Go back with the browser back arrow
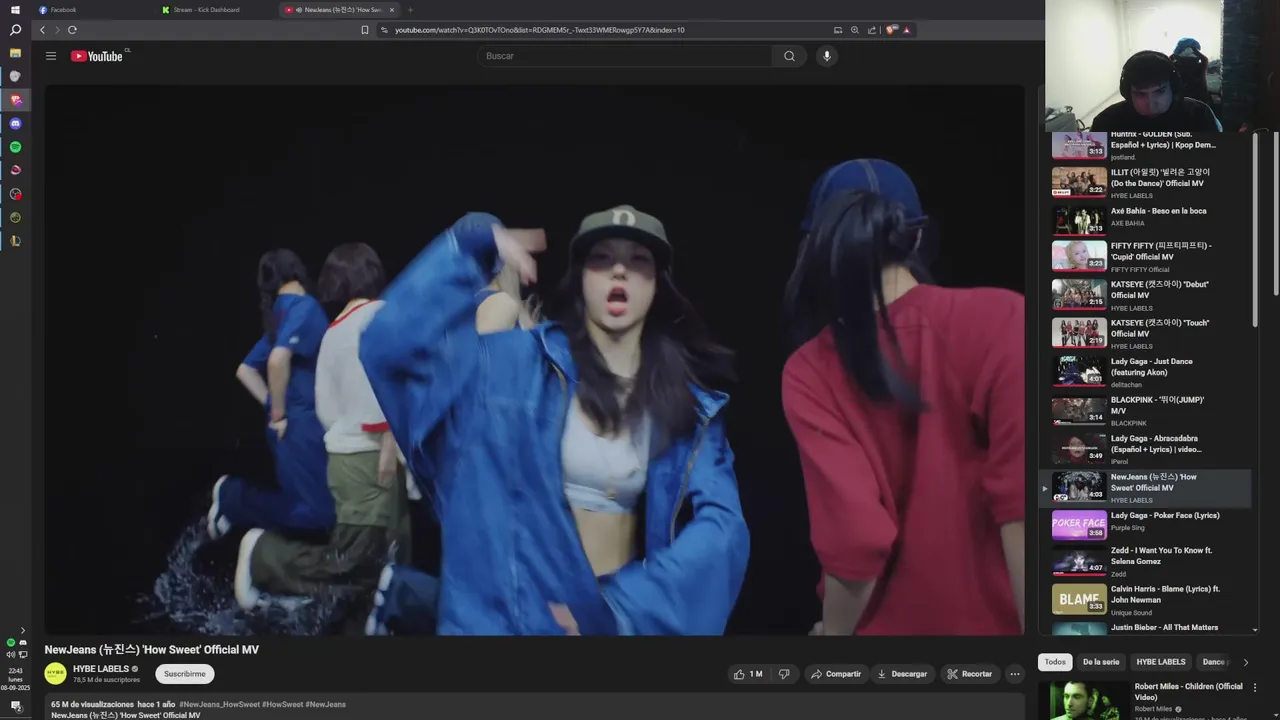1280x720 pixels. [42, 30]
